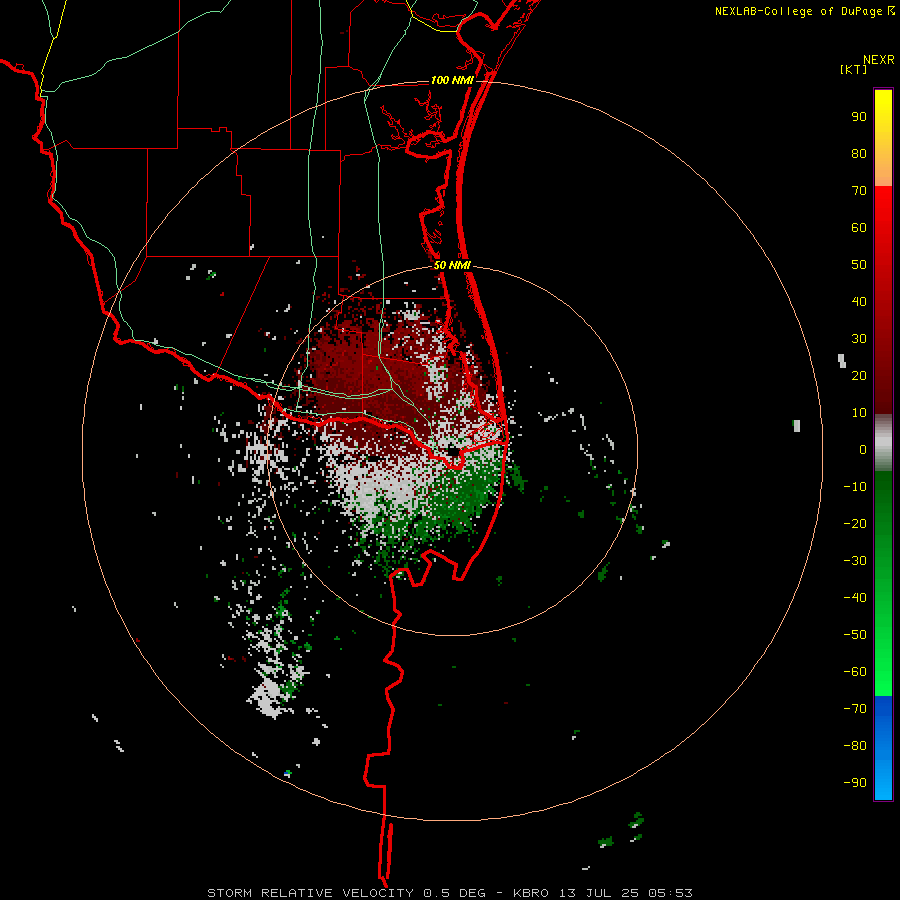Click the -40 value on velocity scale

point(855,598)
